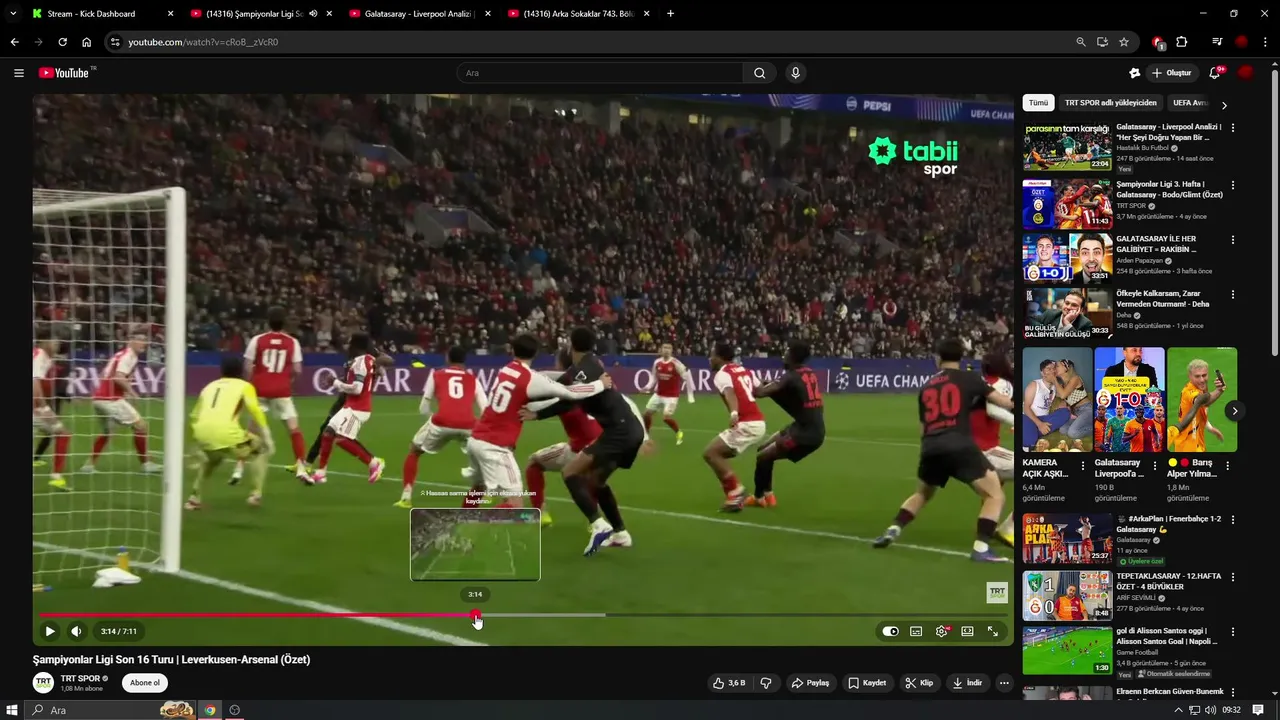Open options for Öfkeyle Kalkarsam video
The image size is (1280, 720).
(x=1233, y=295)
